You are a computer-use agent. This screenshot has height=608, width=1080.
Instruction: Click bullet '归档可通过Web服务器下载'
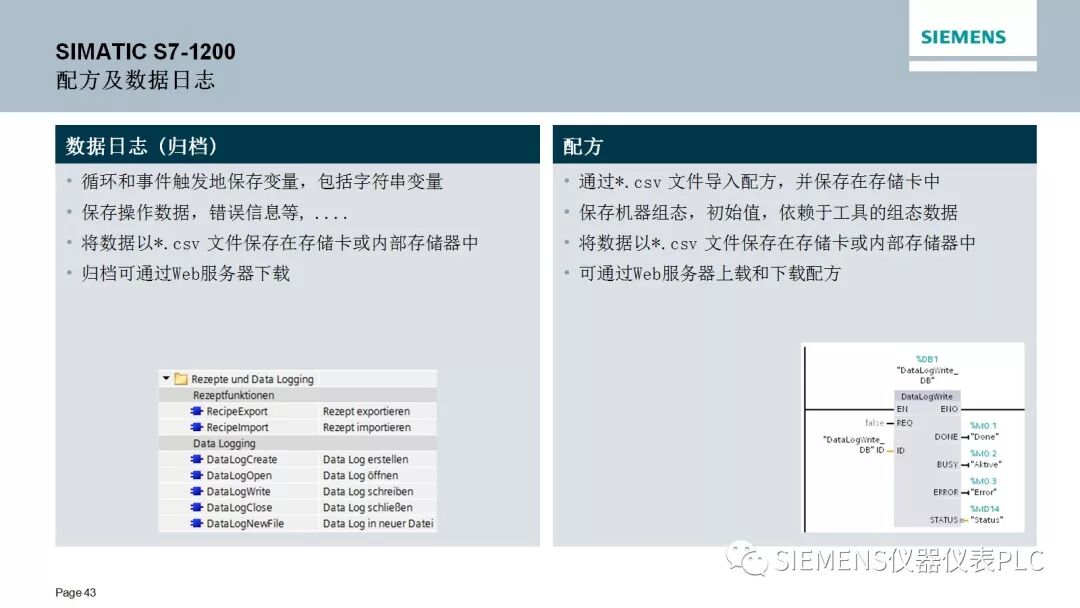click(185, 273)
